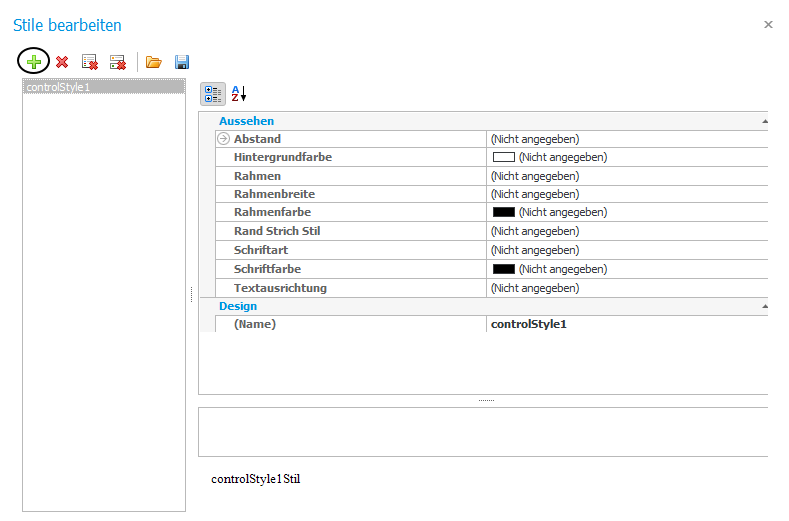This screenshot has height=521, width=789.
Task: Click the rows icon with red X
Action: coord(118,62)
